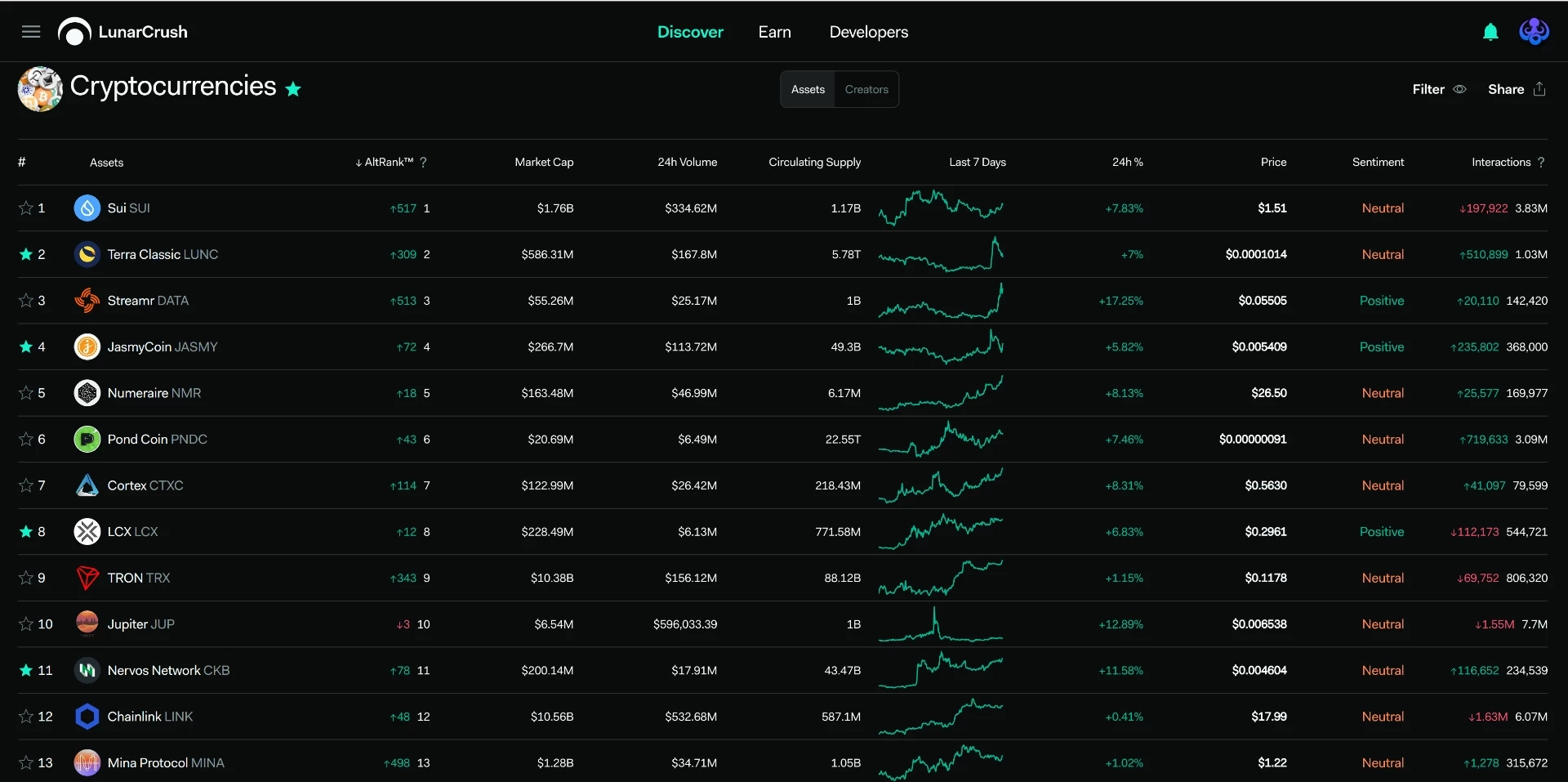Unfavorite Terra Classic with its star
This screenshot has height=782, width=1568.
tap(26, 254)
